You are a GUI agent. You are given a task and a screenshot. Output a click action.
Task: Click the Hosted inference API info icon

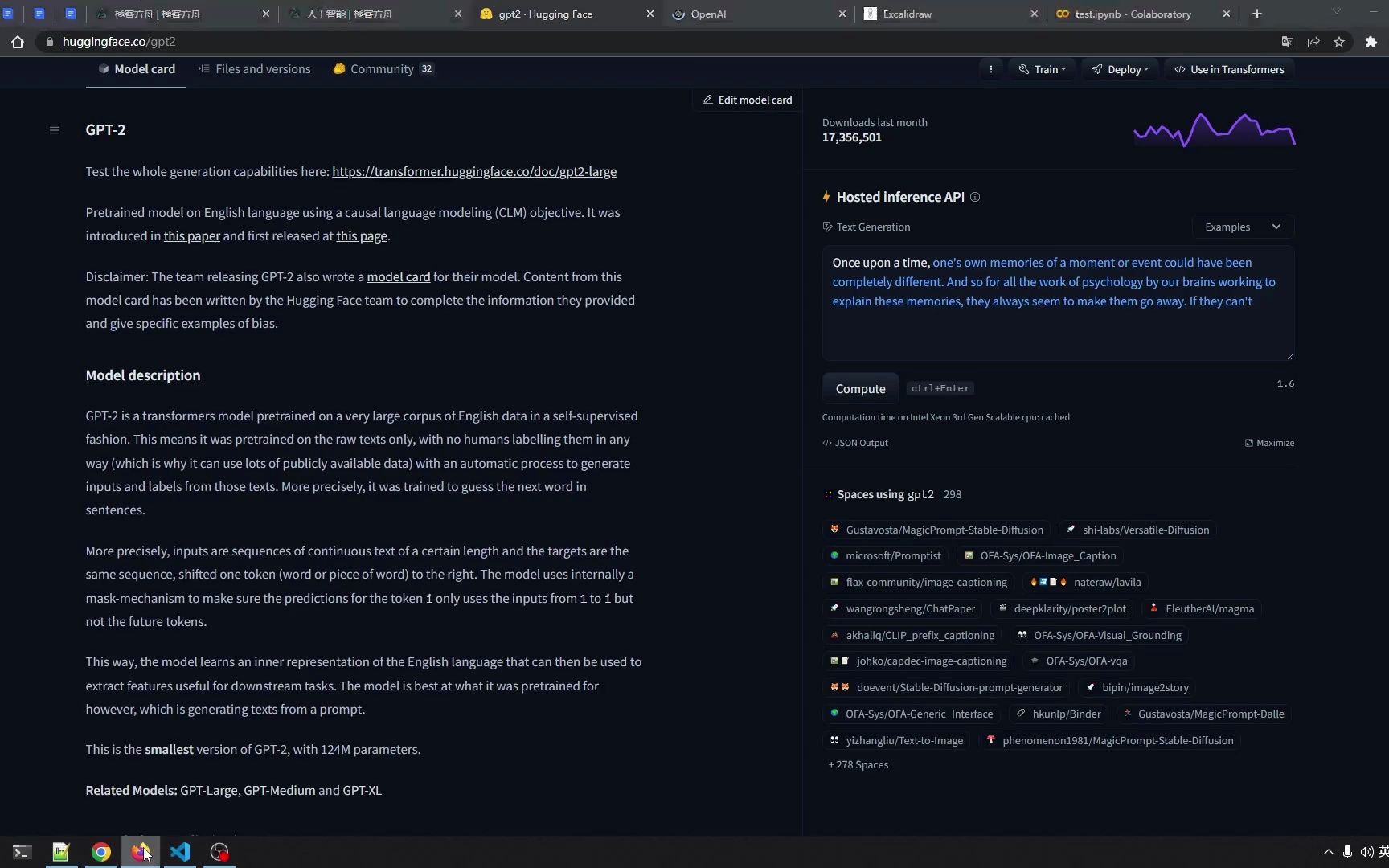pos(975,197)
